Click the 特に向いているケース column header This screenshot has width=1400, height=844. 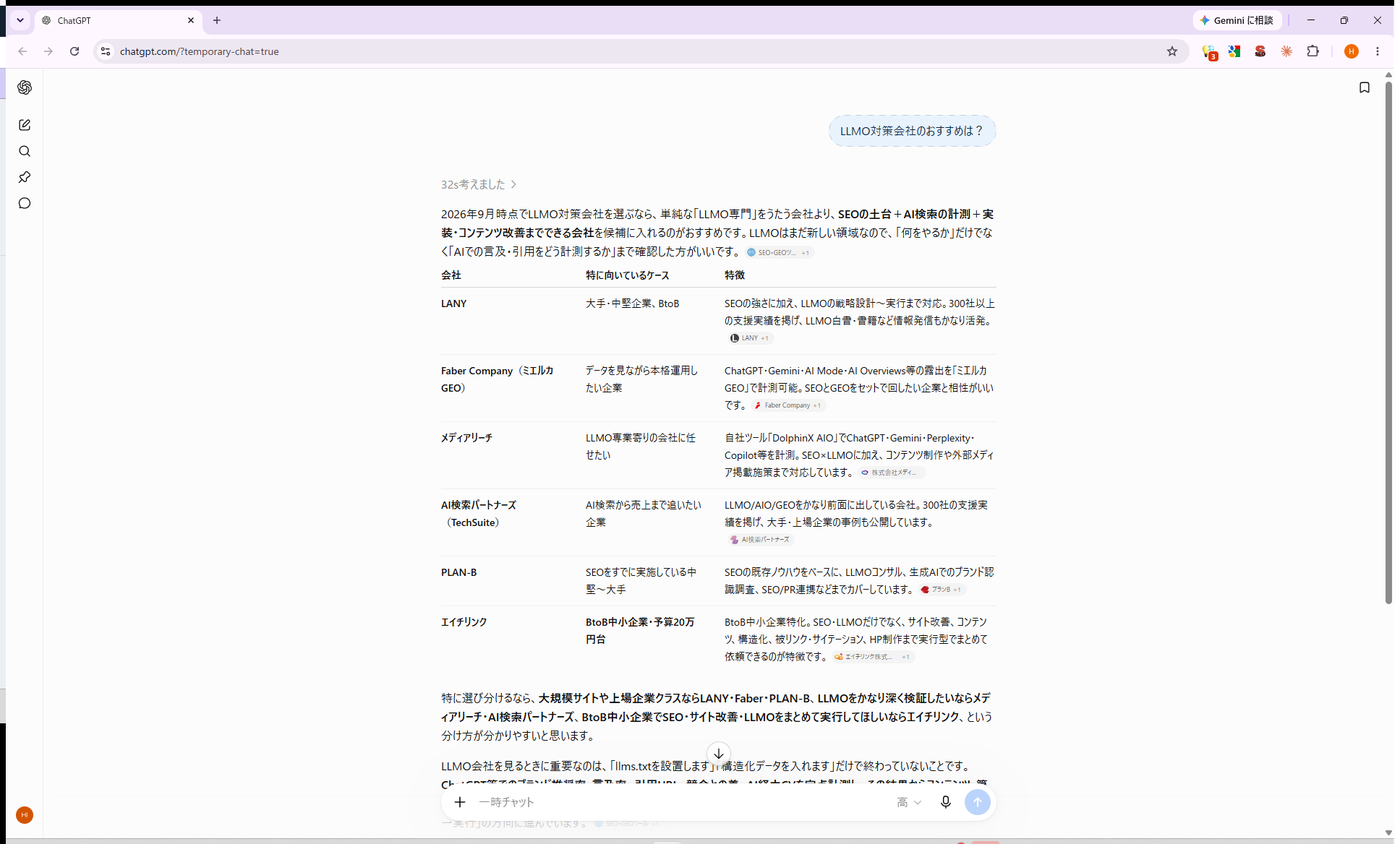click(x=628, y=275)
